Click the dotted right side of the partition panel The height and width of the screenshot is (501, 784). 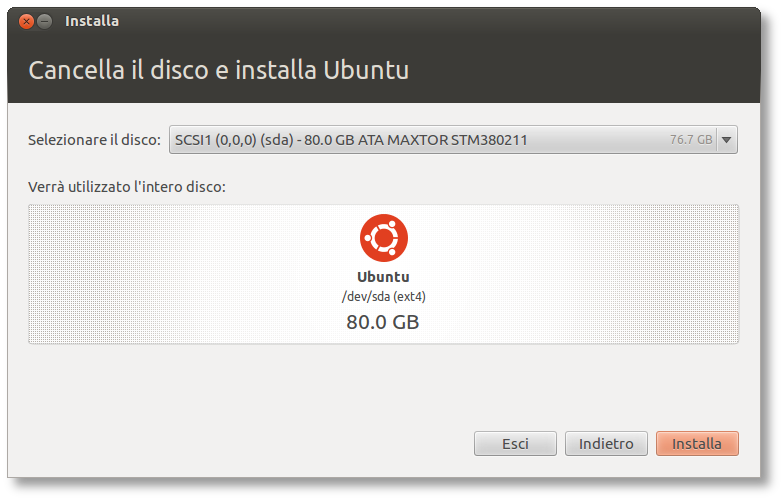pyautogui.click(x=620, y=274)
